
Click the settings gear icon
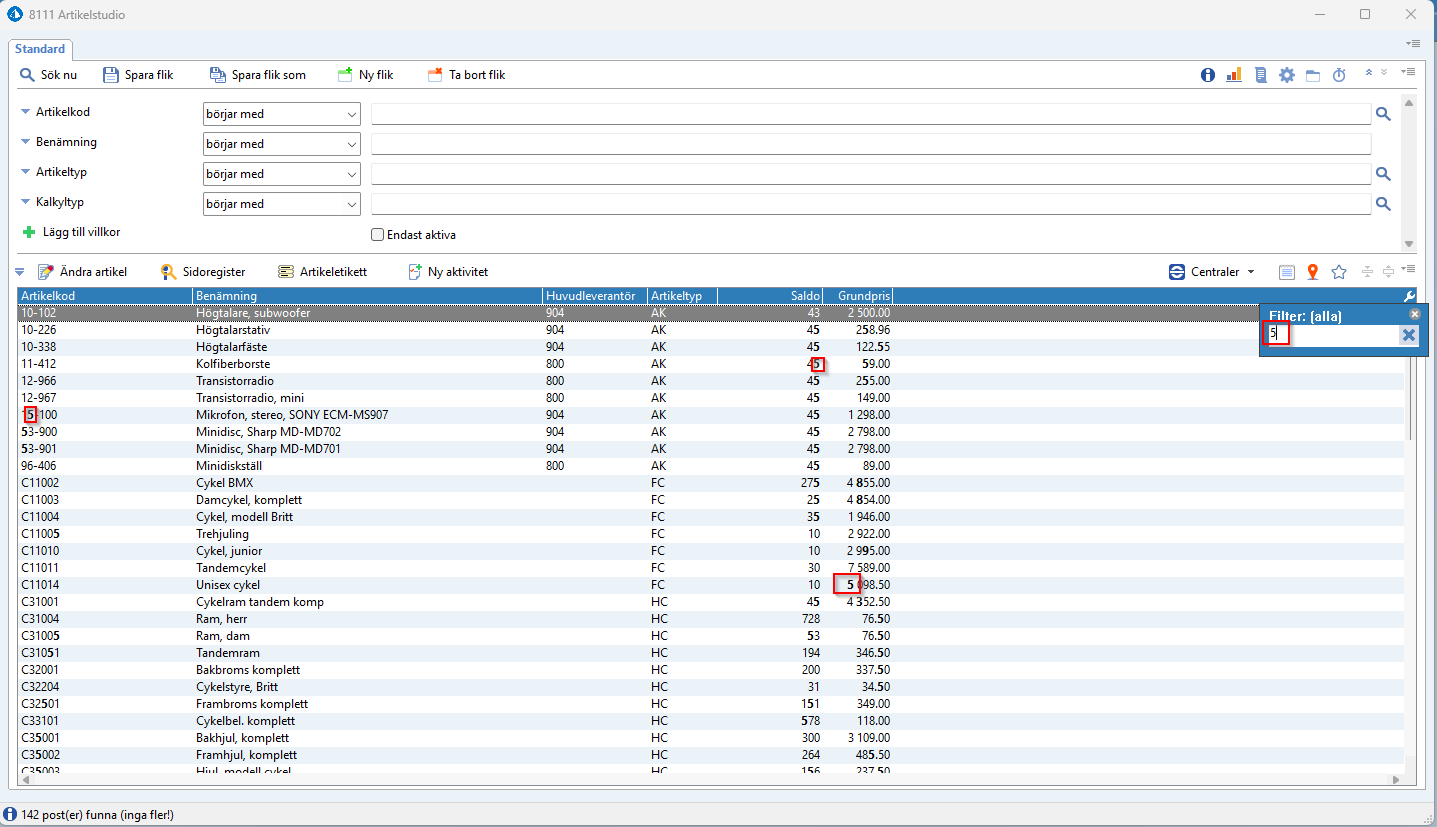tap(1287, 75)
